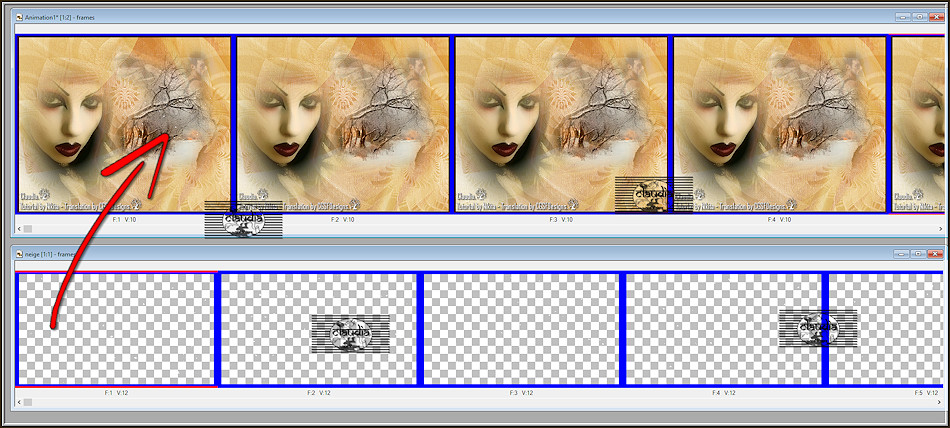The width and height of the screenshot is (950, 428).
Task: Close the Animation1 frames window
Action: point(936,18)
